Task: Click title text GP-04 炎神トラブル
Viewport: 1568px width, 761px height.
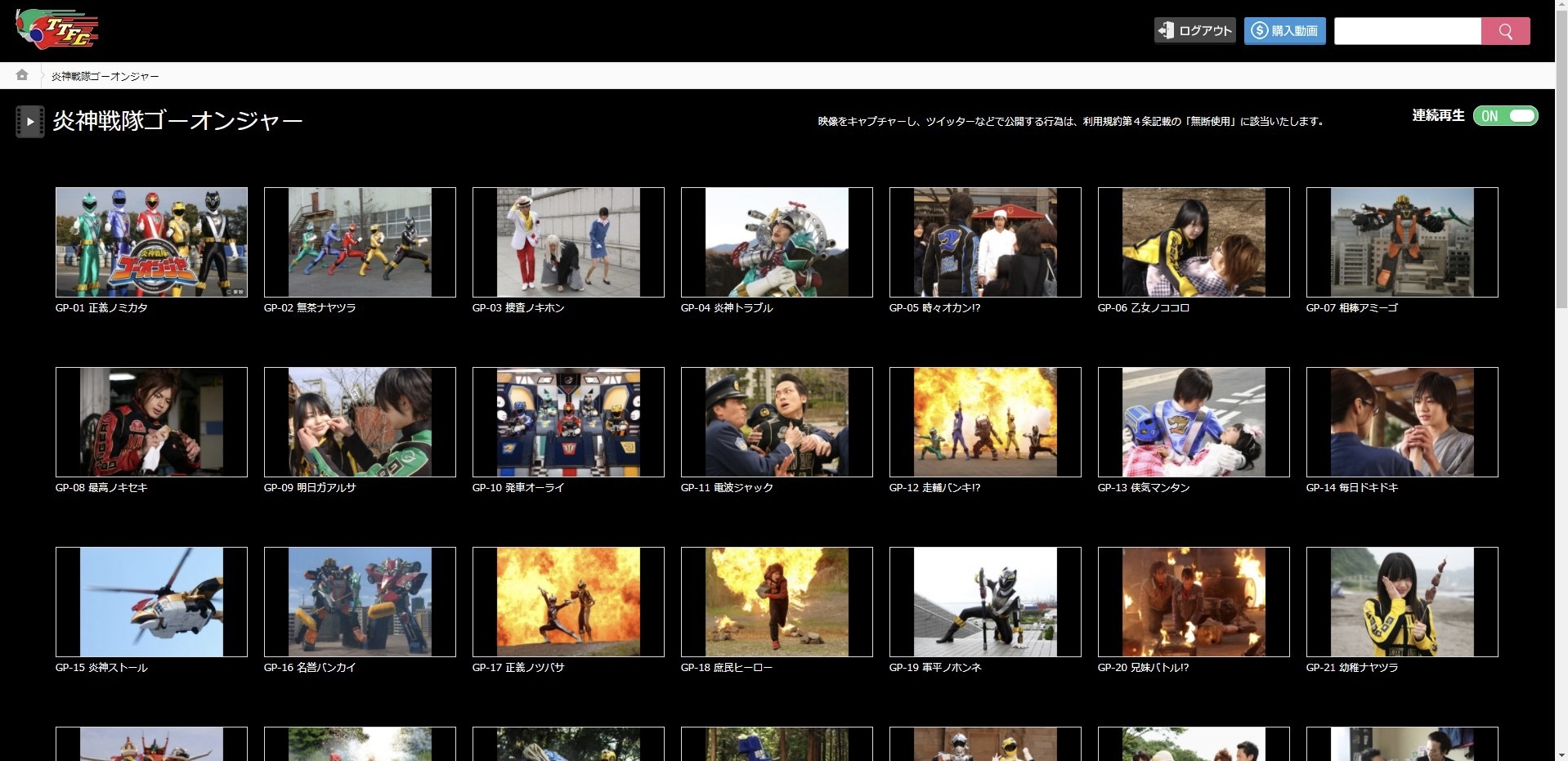Action: (727, 308)
